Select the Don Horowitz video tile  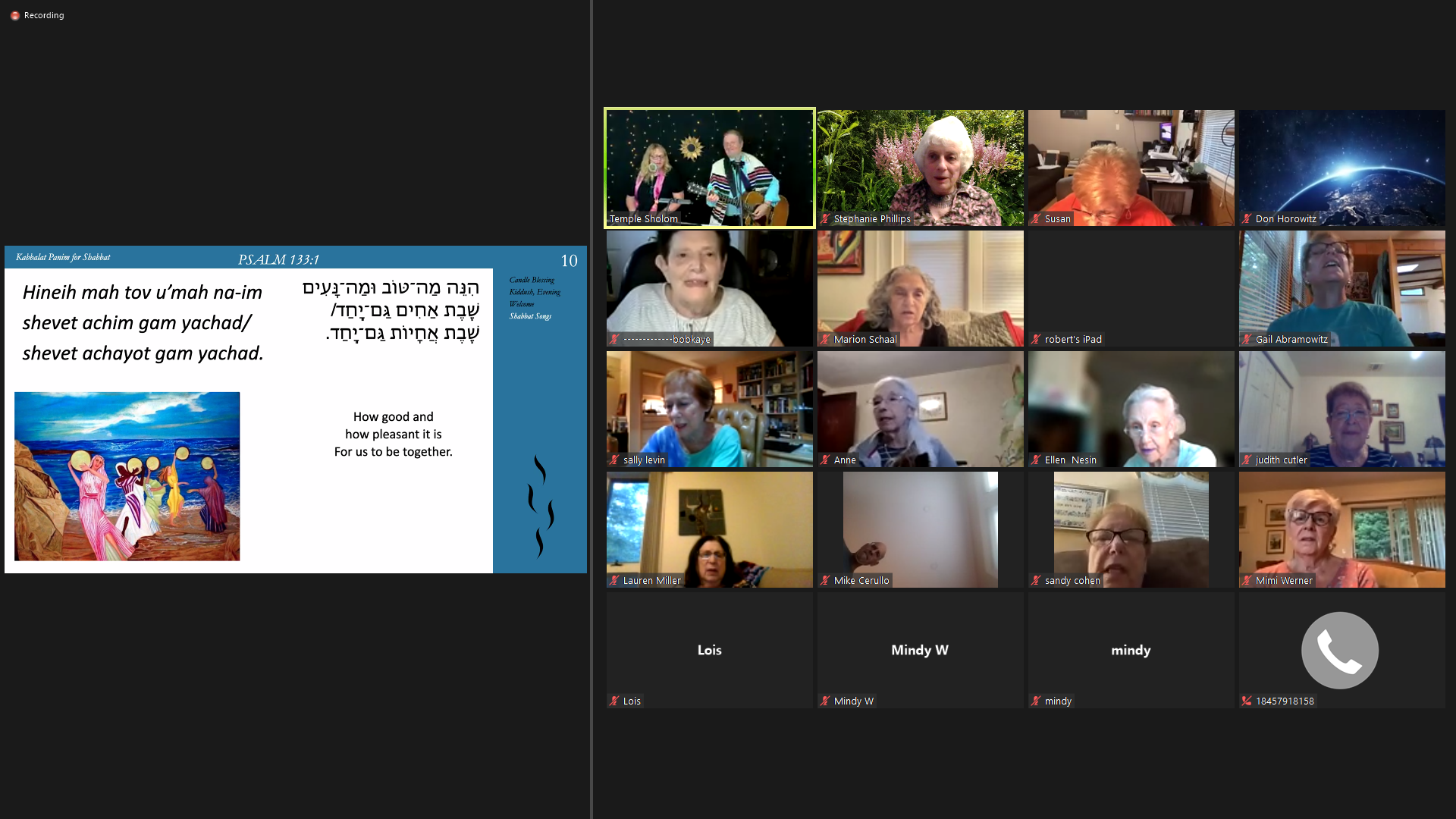[1340, 167]
